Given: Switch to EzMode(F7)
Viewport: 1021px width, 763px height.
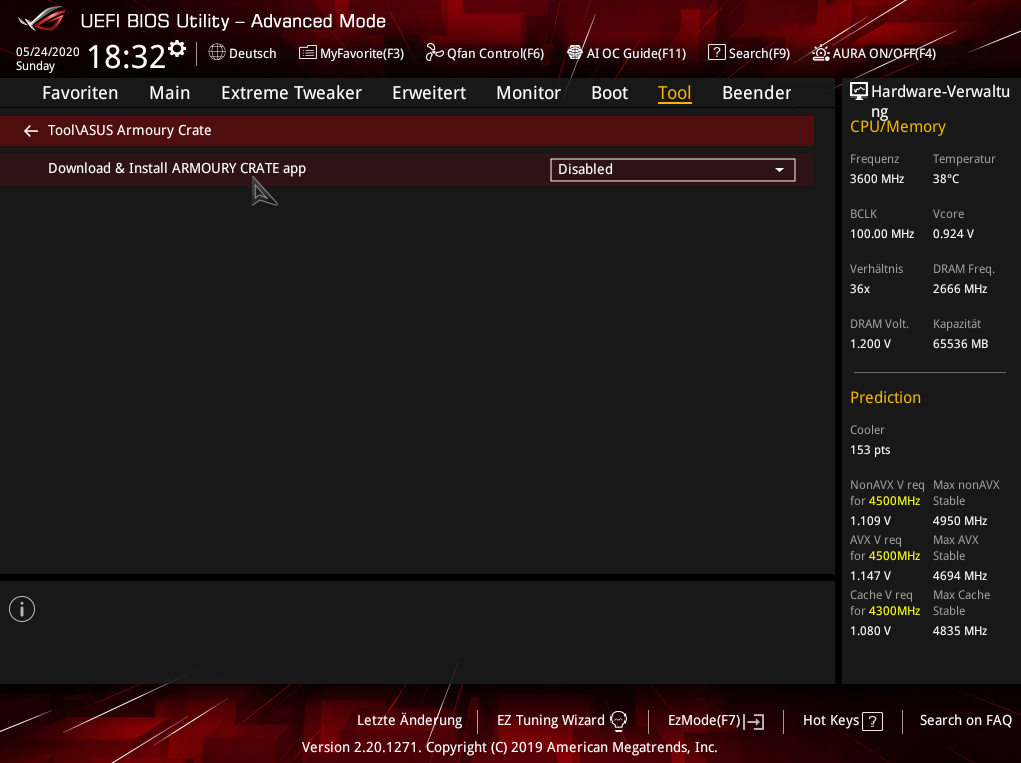Looking at the screenshot, I should (x=716, y=721).
